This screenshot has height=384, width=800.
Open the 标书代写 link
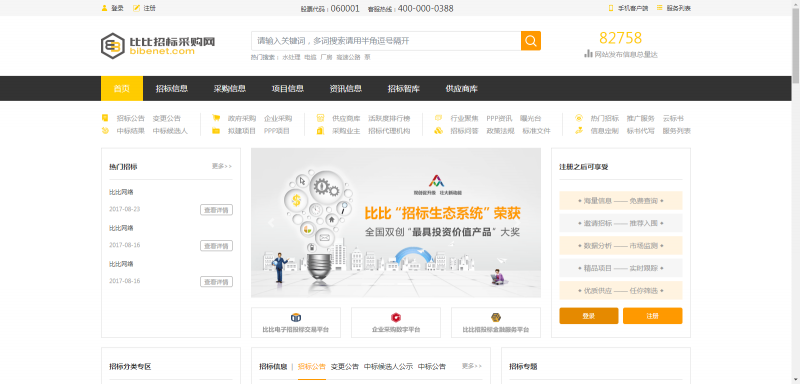coord(641,131)
